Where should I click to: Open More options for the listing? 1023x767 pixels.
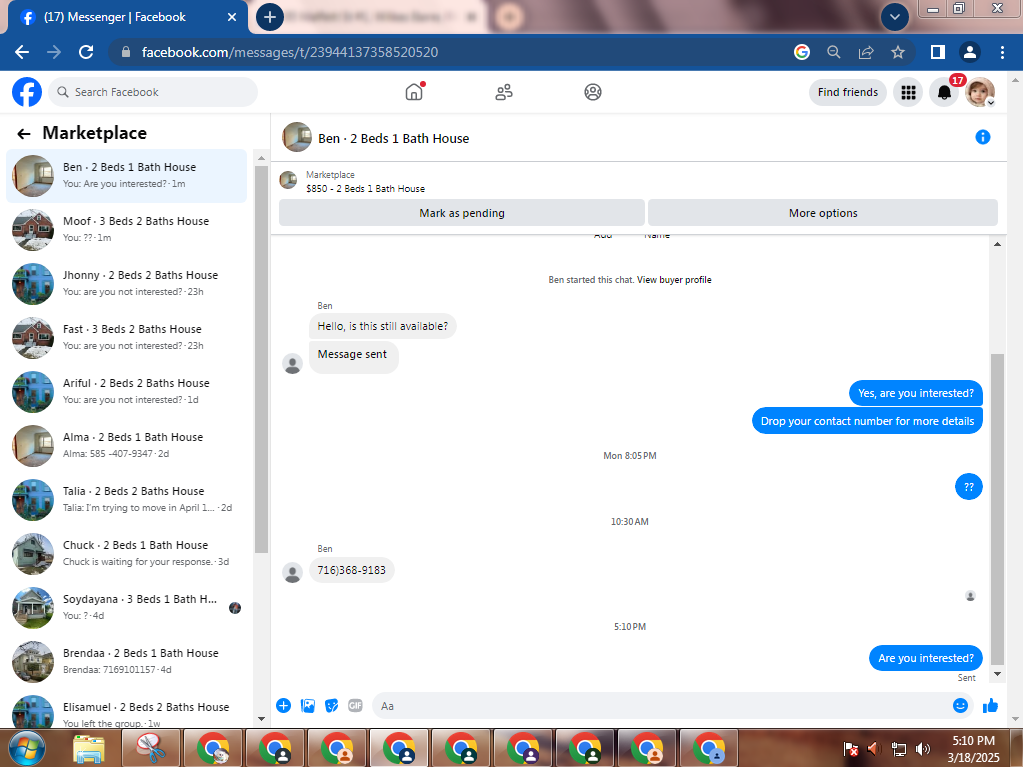[823, 213]
